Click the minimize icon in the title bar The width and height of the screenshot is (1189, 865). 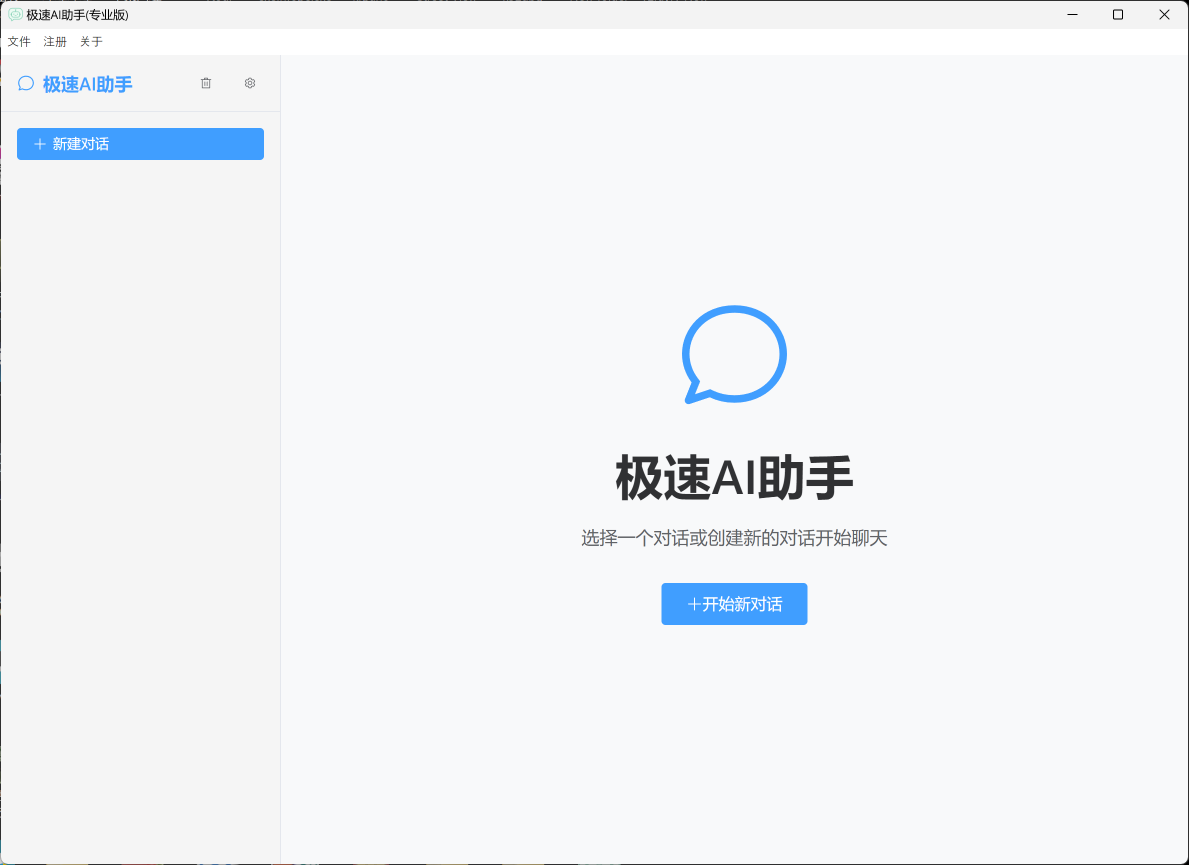click(x=1071, y=14)
